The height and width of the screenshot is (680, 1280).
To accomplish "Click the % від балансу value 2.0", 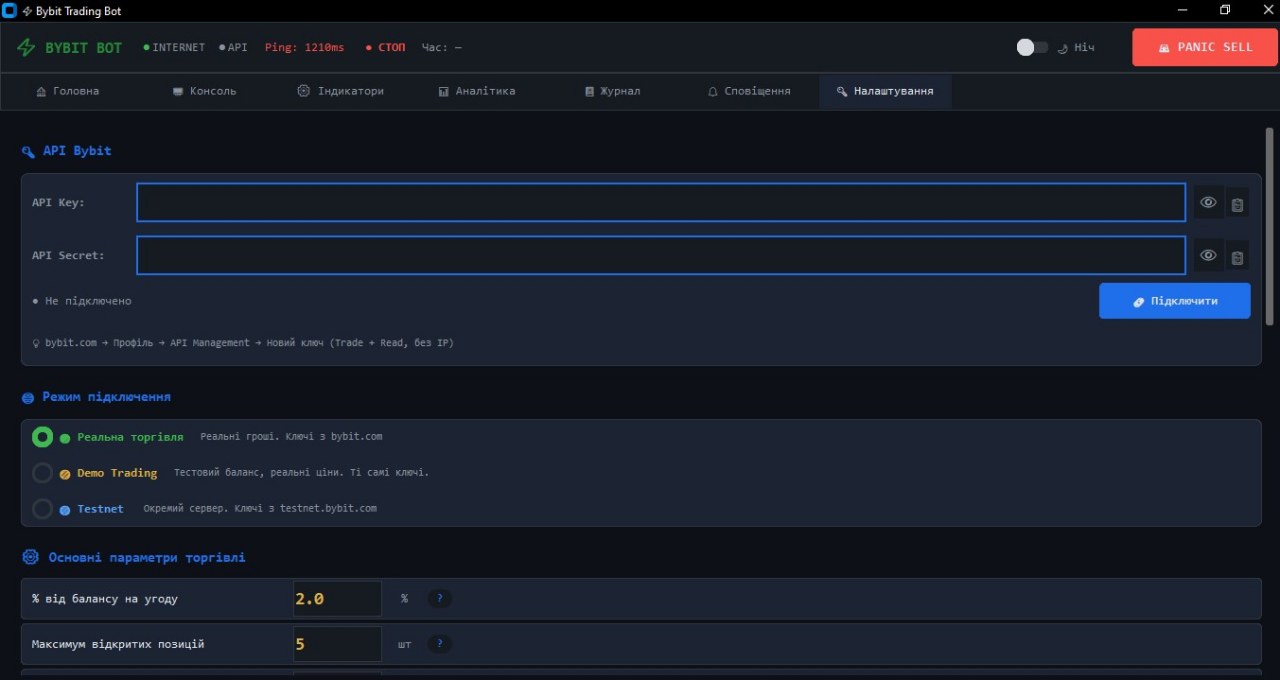I will [337, 599].
